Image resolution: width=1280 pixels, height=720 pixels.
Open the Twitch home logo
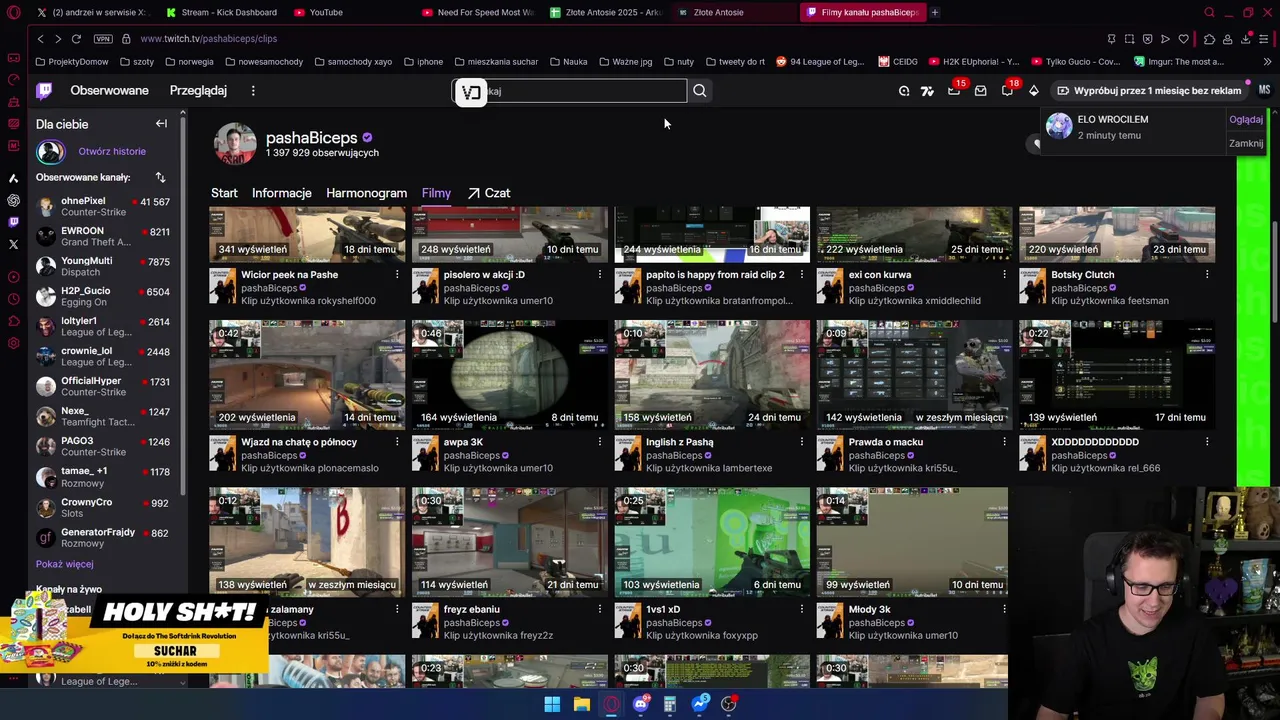point(44,91)
